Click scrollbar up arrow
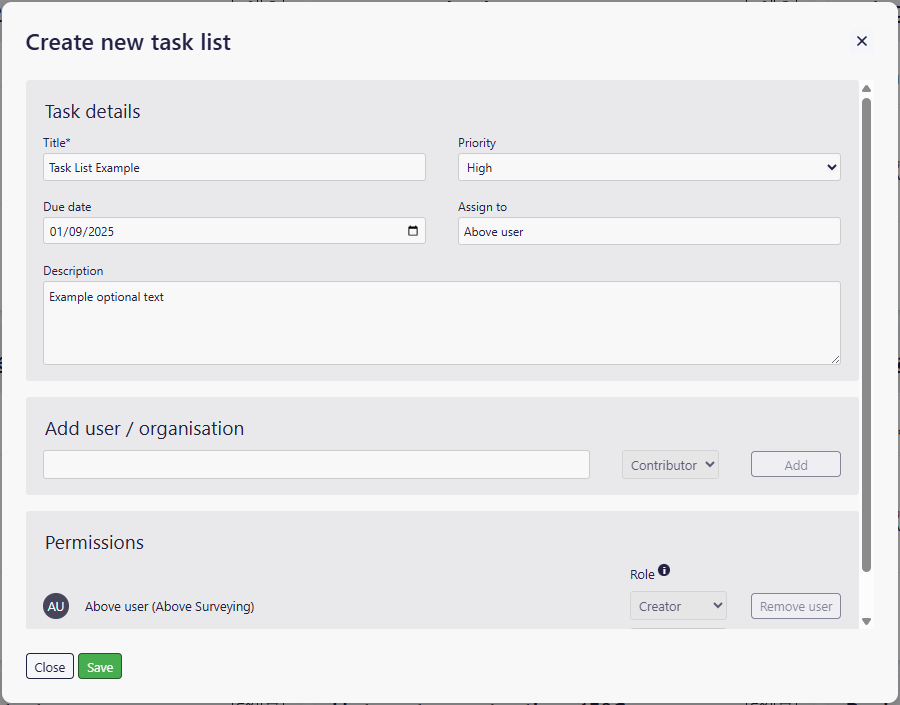Screen dimensions: 900x705 [x=867, y=88]
